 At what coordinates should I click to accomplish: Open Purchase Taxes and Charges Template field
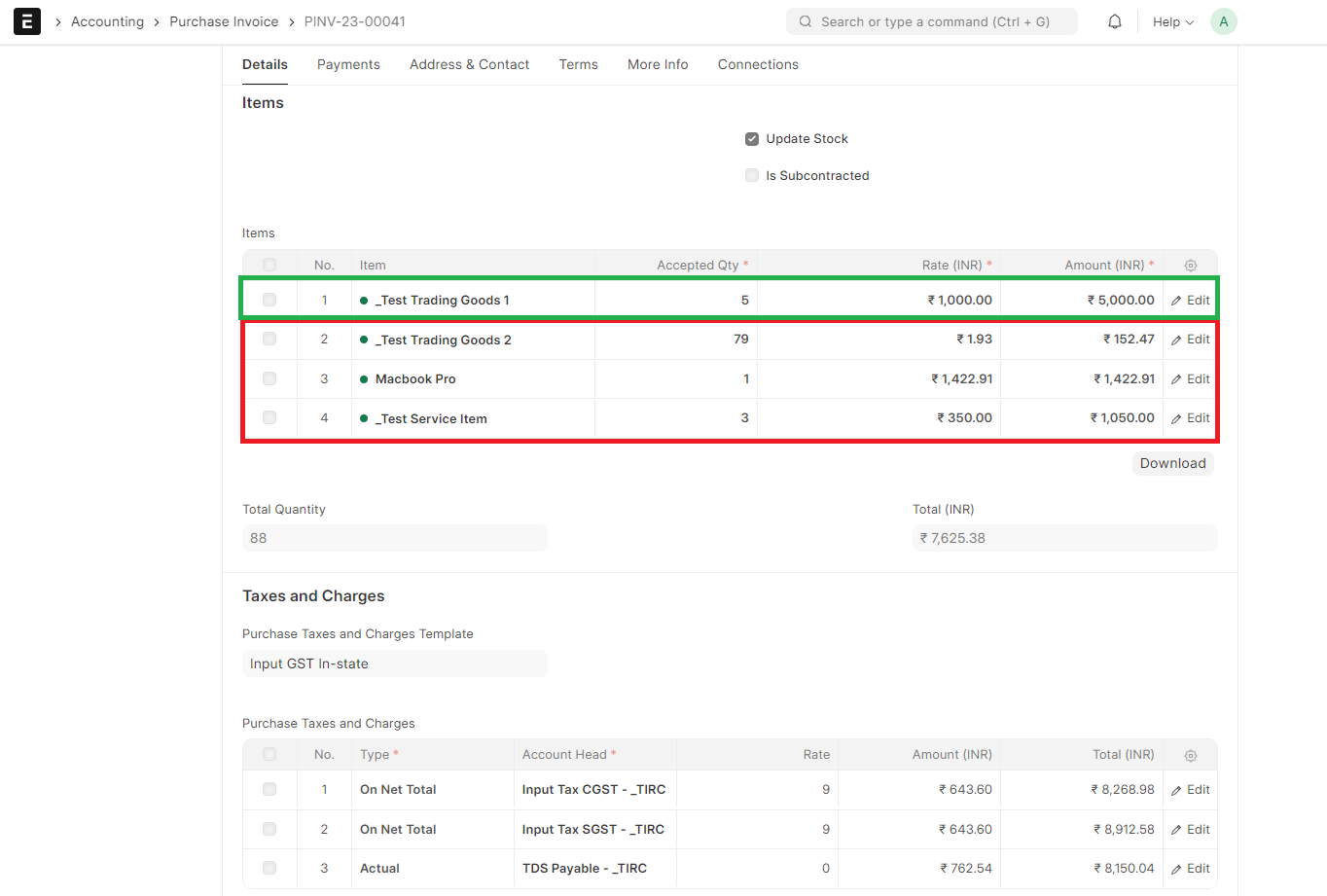(395, 663)
